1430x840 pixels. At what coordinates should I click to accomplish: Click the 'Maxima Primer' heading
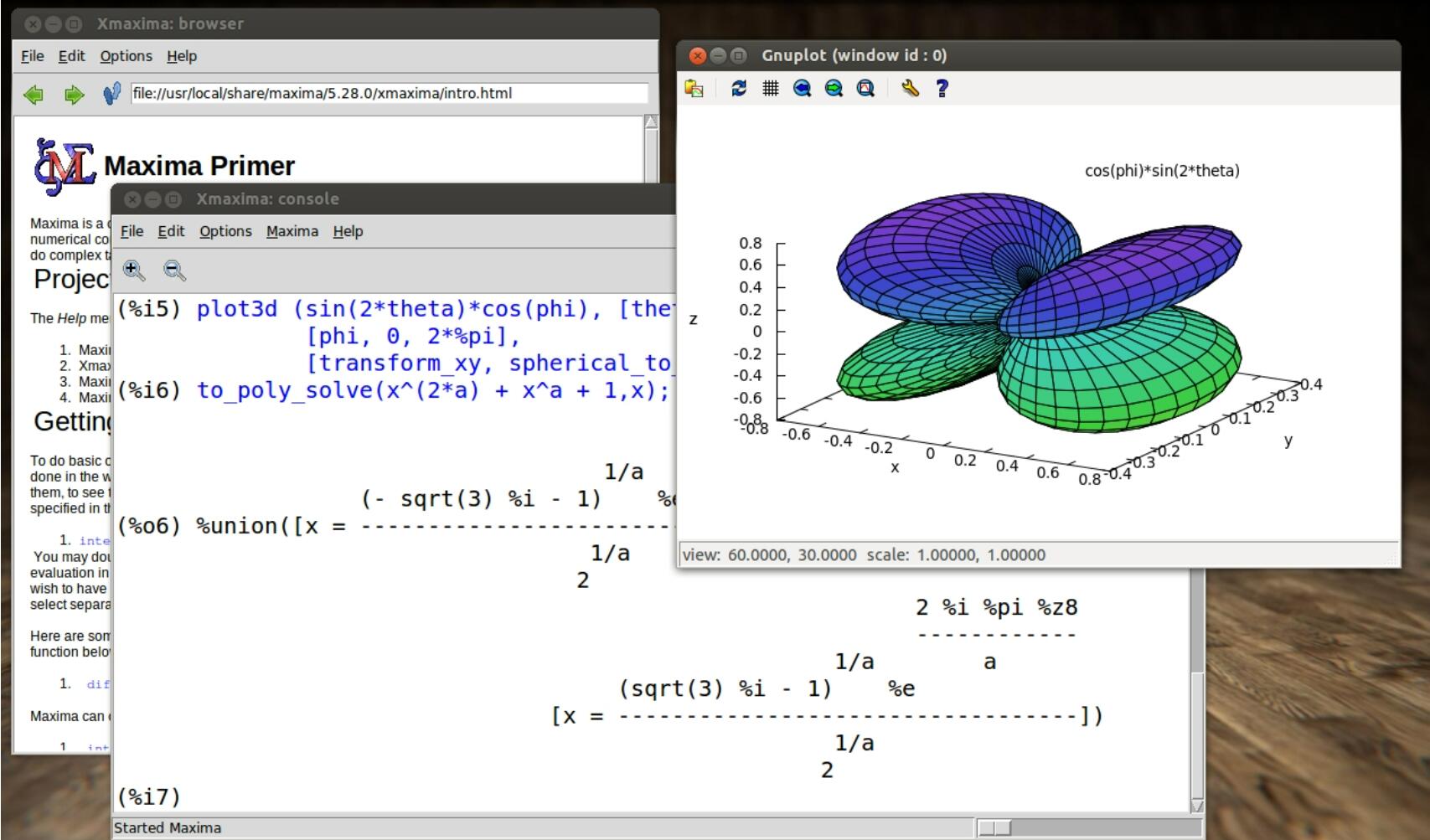tap(199, 166)
